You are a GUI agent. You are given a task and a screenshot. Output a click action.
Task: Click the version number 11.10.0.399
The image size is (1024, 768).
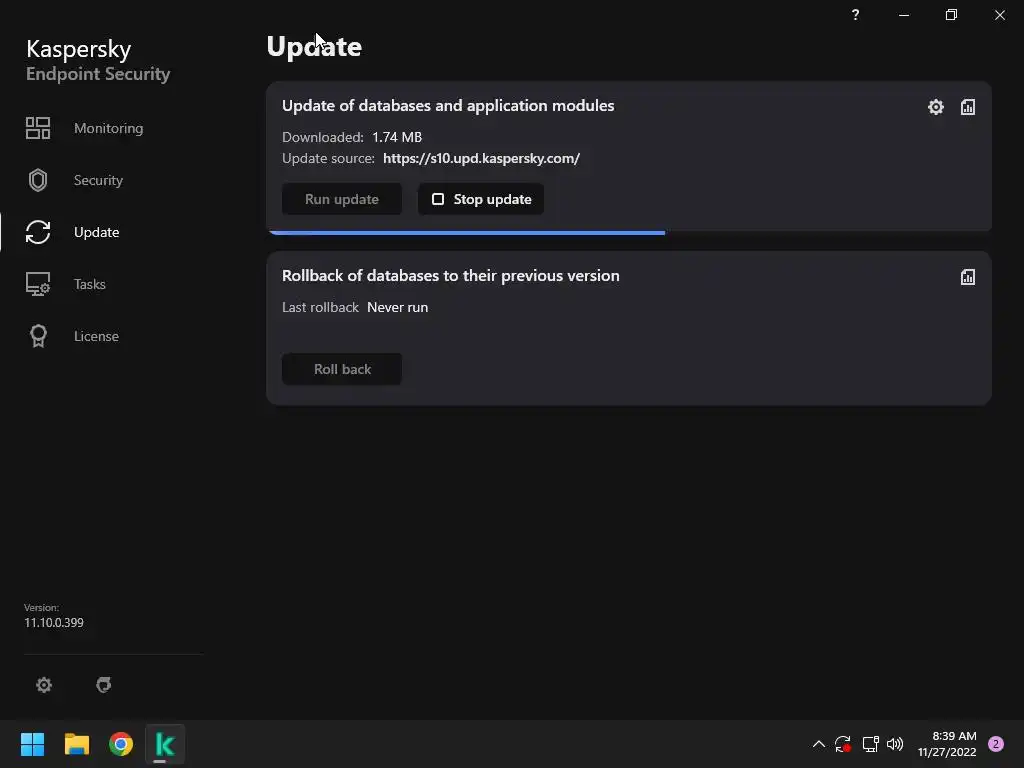[54, 622]
